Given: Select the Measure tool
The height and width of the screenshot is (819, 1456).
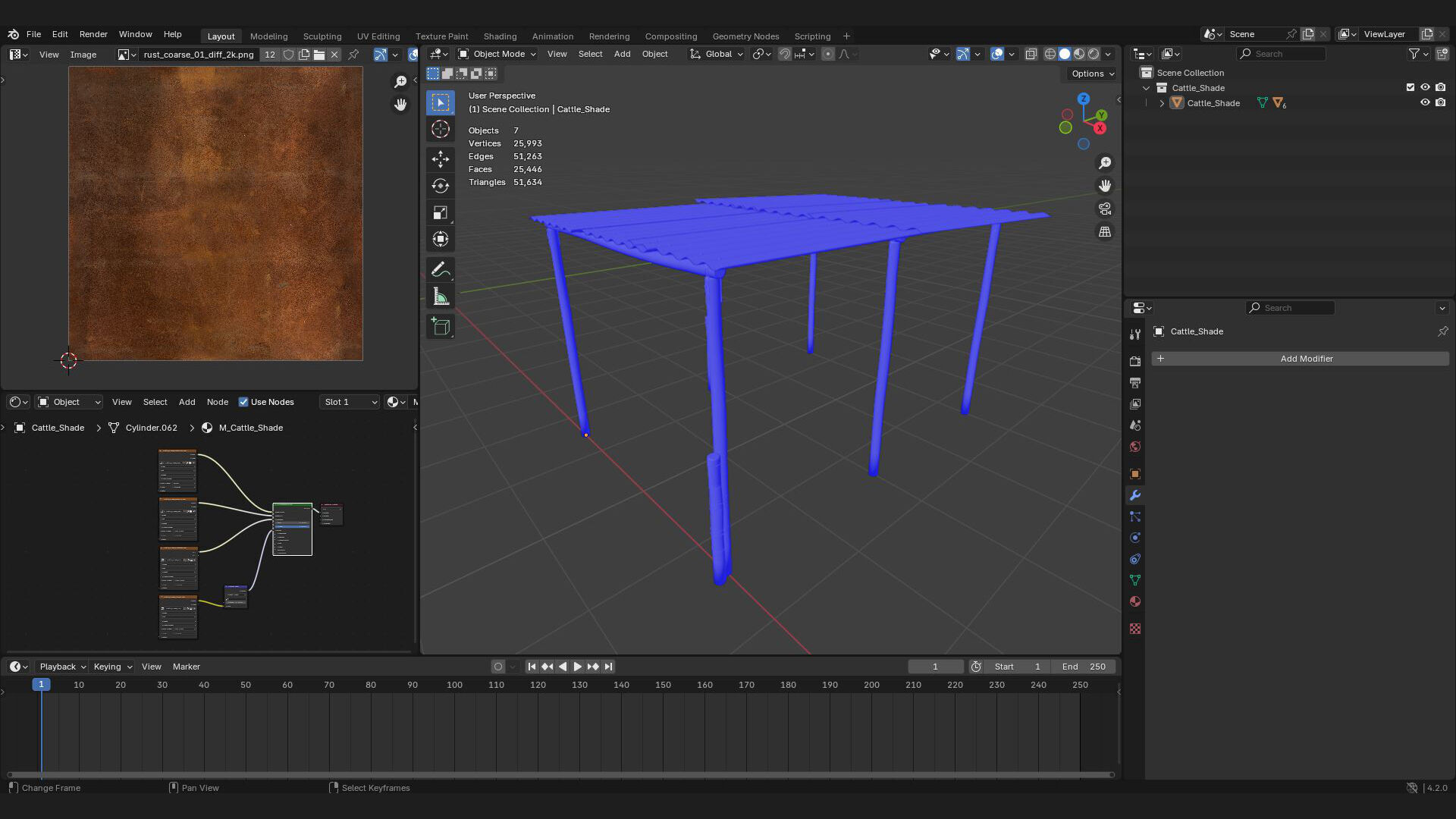Looking at the screenshot, I should (x=441, y=297).
